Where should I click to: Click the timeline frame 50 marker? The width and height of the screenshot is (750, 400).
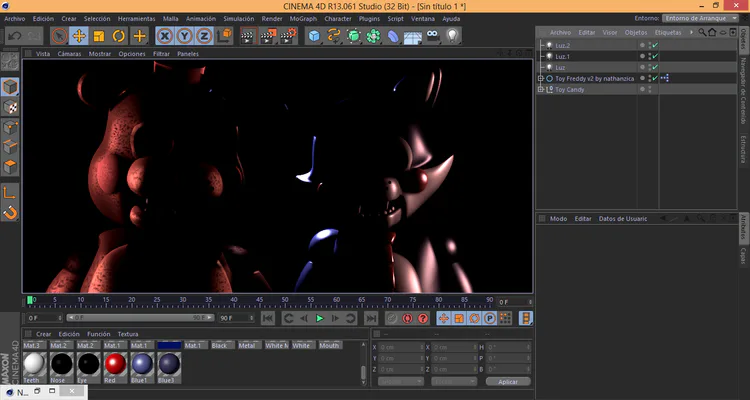[x=285, y=300]
